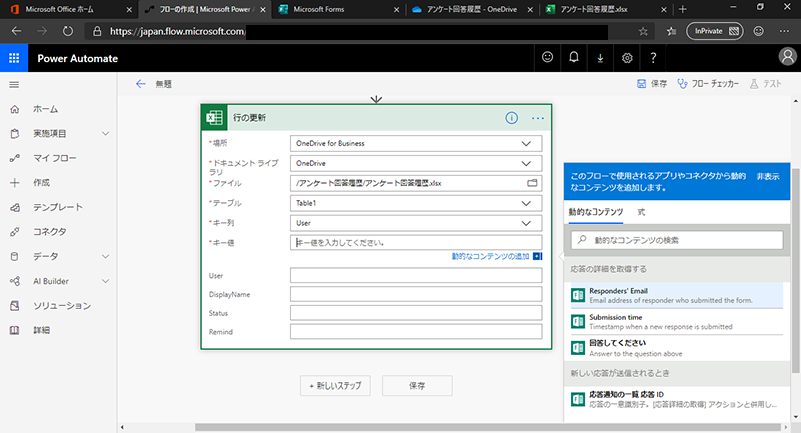Image resolution: width=801 pixels, height=433 pixels.
Task: Switch to Microsoft Office ホーム tab
Action: point(69,9)
